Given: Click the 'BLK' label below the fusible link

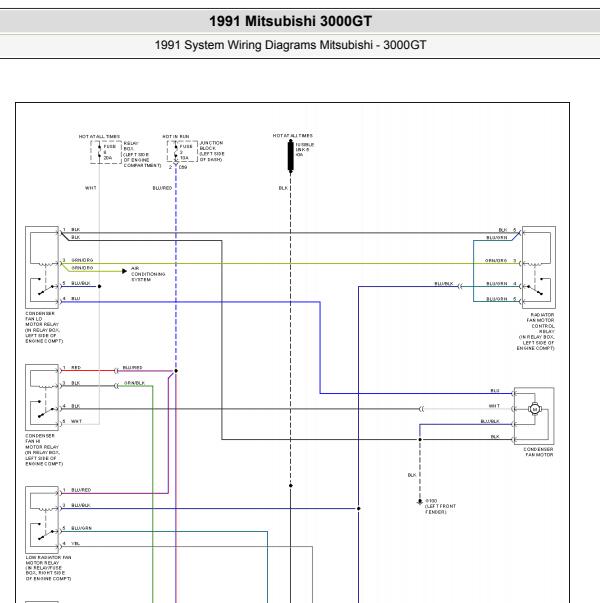Looking at the screenshot, I should pos(283,188).
